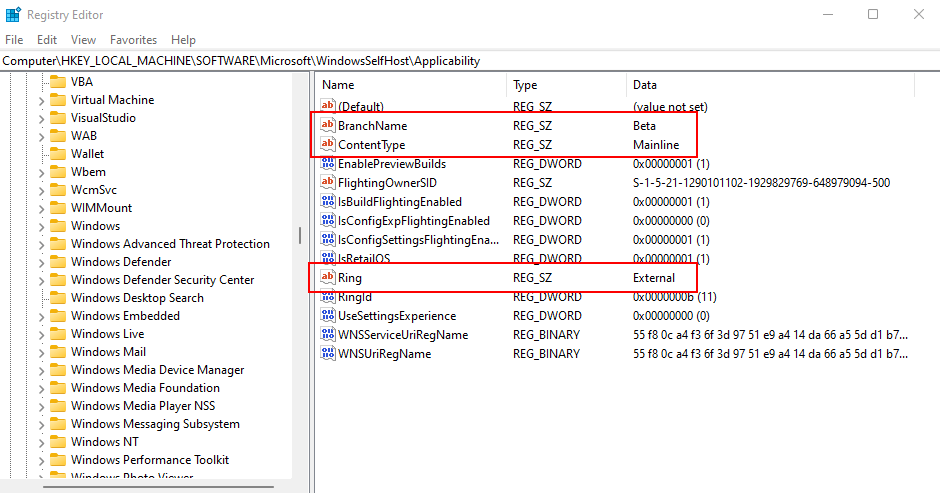Click the FlightingOwnerSID string value icon
This screenshot has width=940, height=493.
327,182
